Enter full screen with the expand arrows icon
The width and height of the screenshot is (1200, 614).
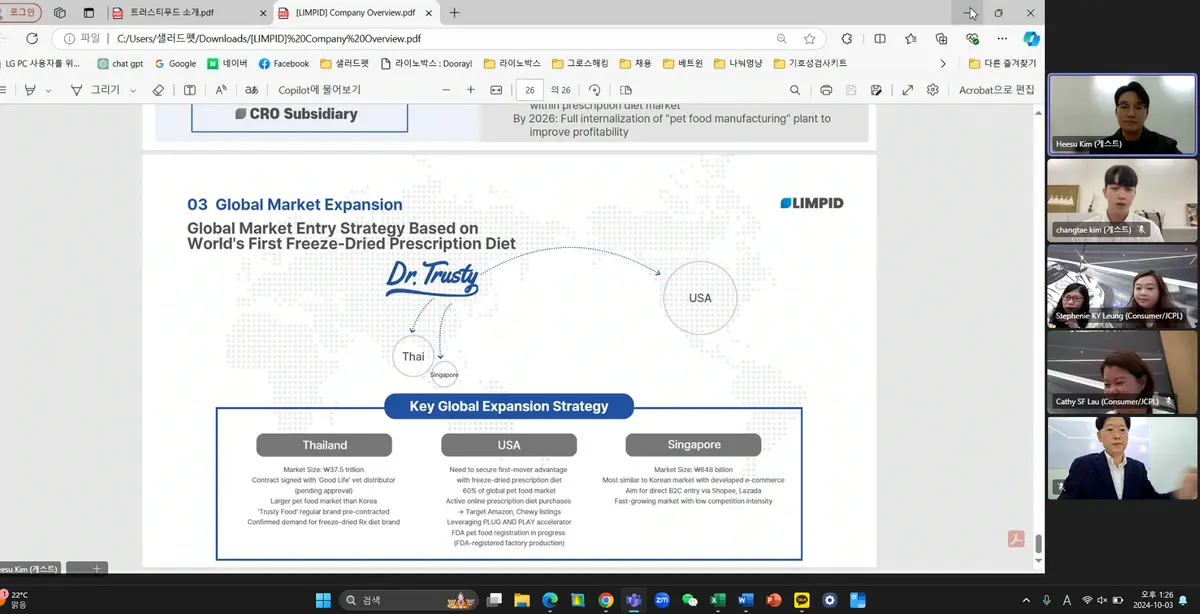(x=907, y=90)
